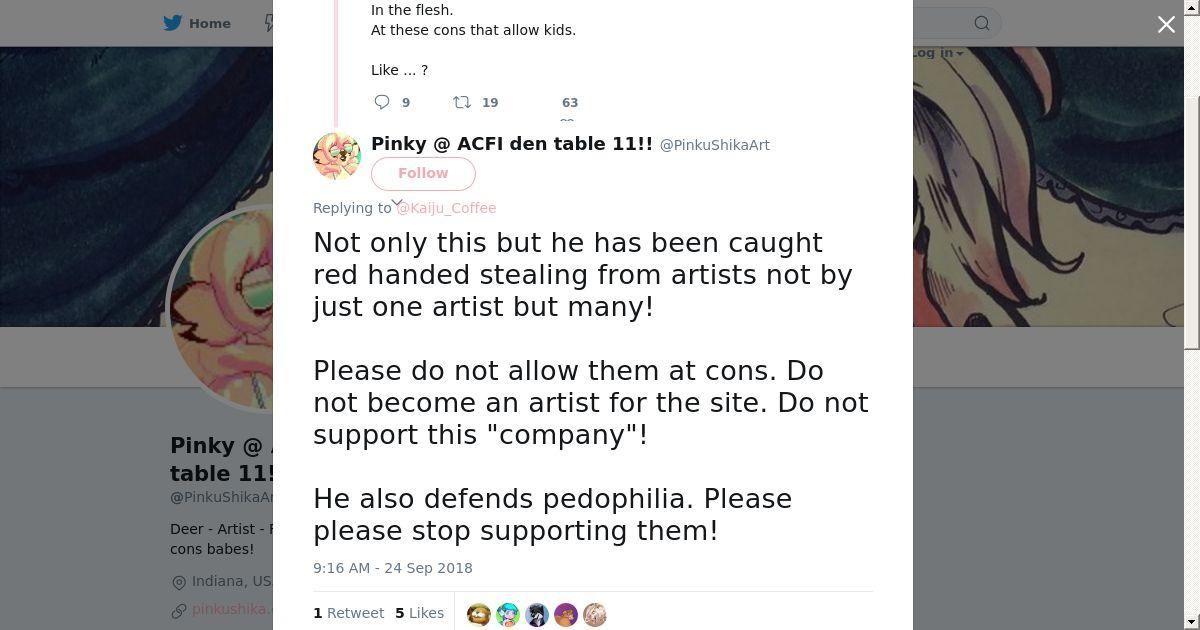The height and width of the screenshot is (630, 1200).
Task: Open Pinky's avatar next to the tweet
Action: click(337, 156)
